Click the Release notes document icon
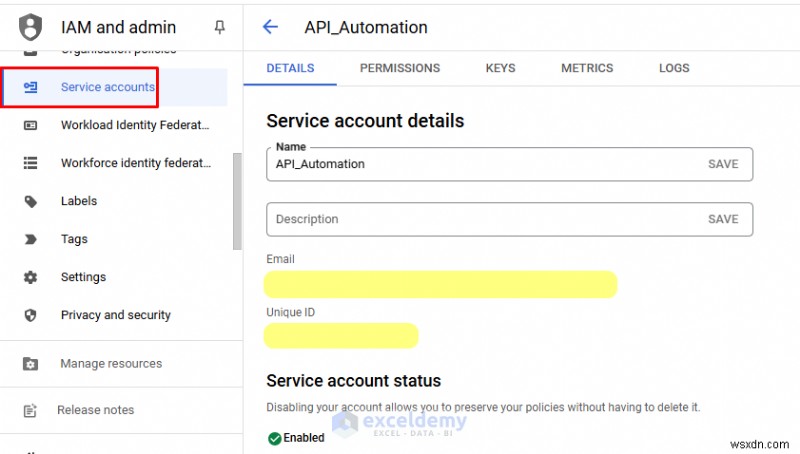 pos(30,410)
